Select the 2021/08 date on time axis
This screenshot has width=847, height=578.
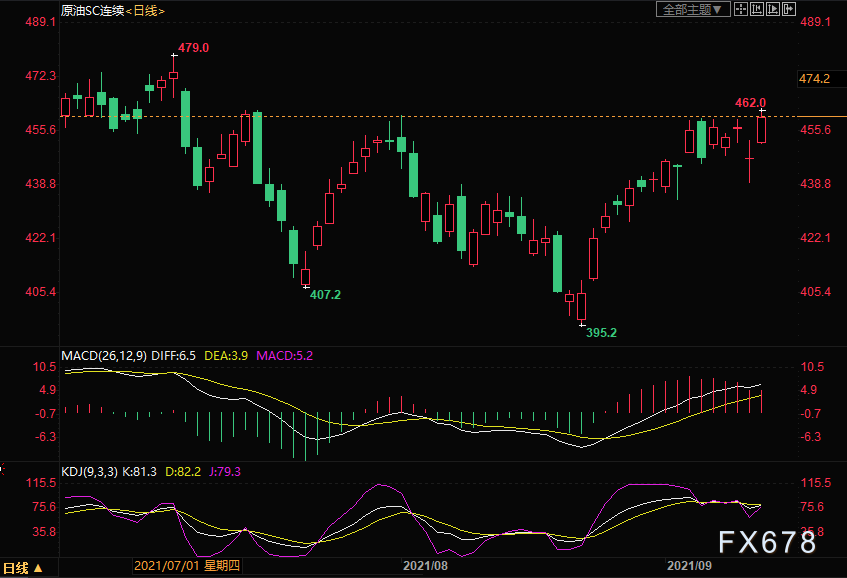pos(425,567)
